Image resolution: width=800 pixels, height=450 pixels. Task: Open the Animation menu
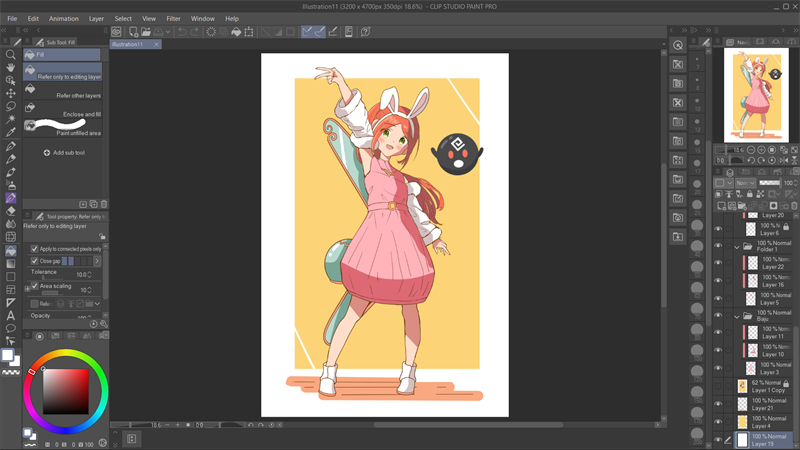(x=63, y=18)
